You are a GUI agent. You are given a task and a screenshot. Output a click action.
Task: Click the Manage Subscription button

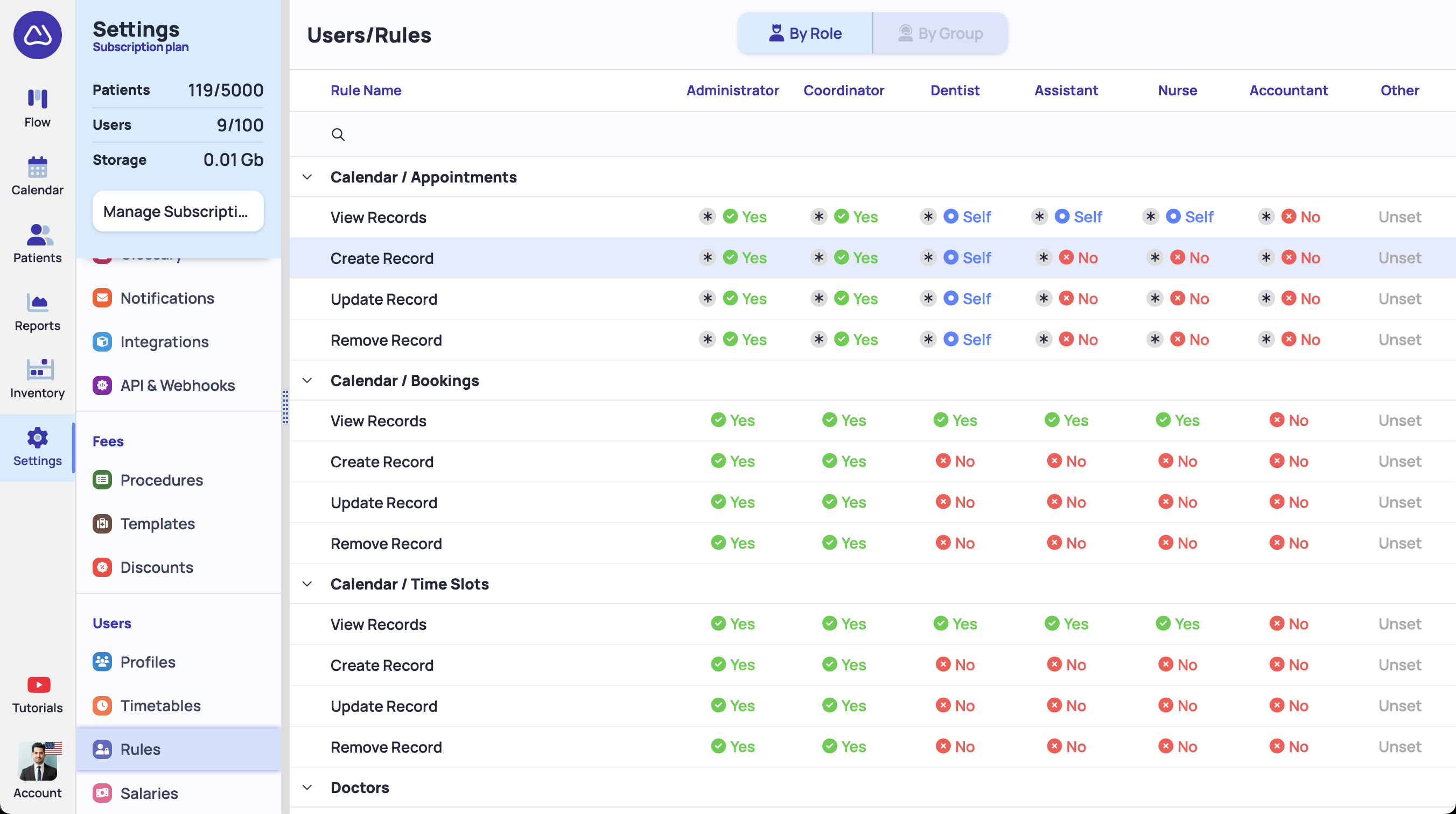click(x=178, y=212)
